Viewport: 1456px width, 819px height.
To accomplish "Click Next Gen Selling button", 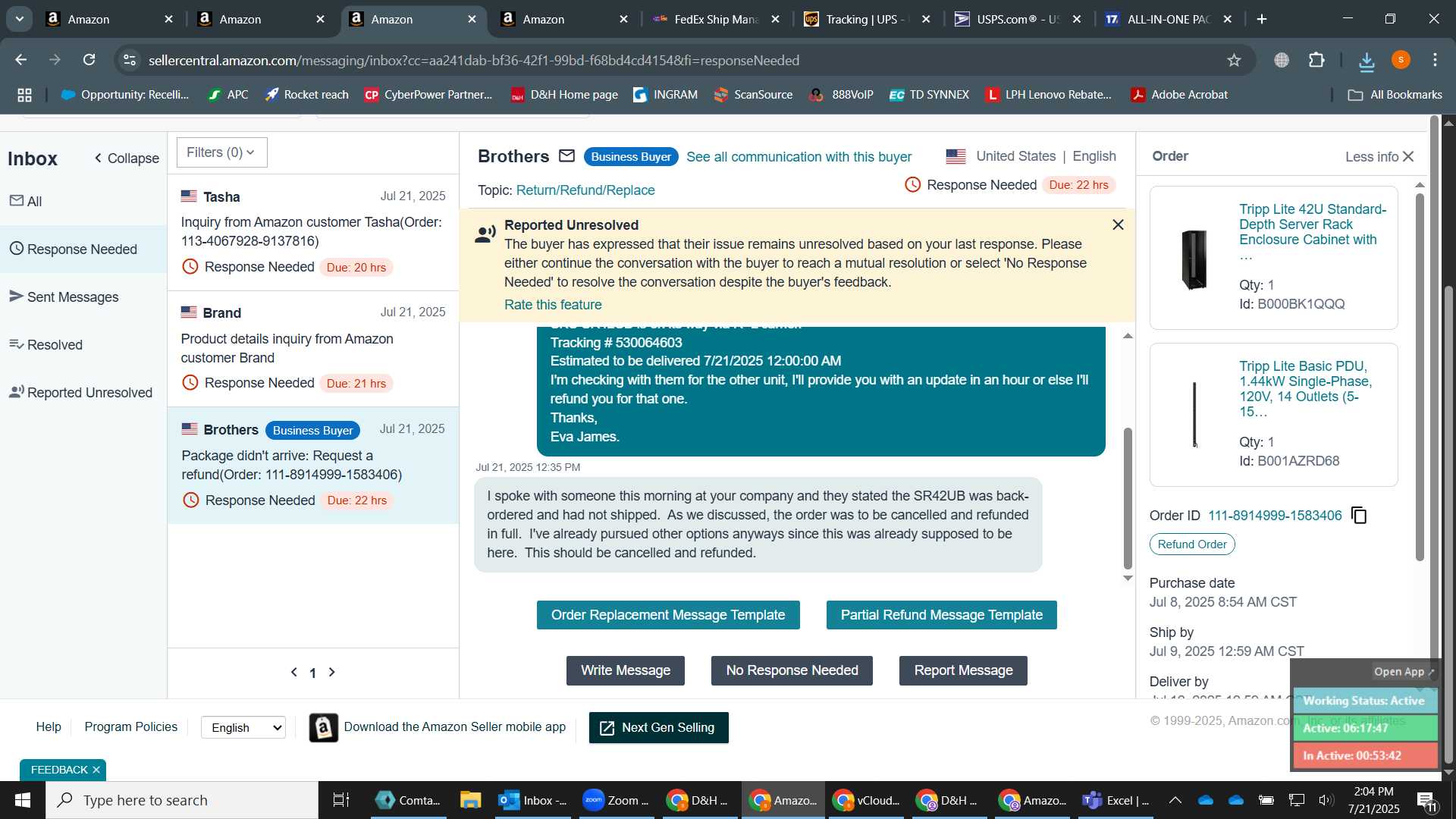I will [x=658, y=728].
